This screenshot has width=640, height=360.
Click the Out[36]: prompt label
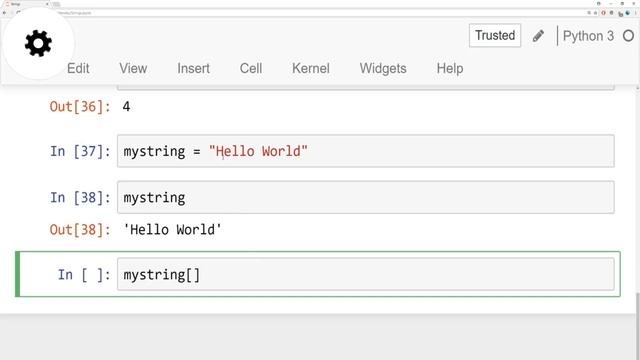point(80,107)
